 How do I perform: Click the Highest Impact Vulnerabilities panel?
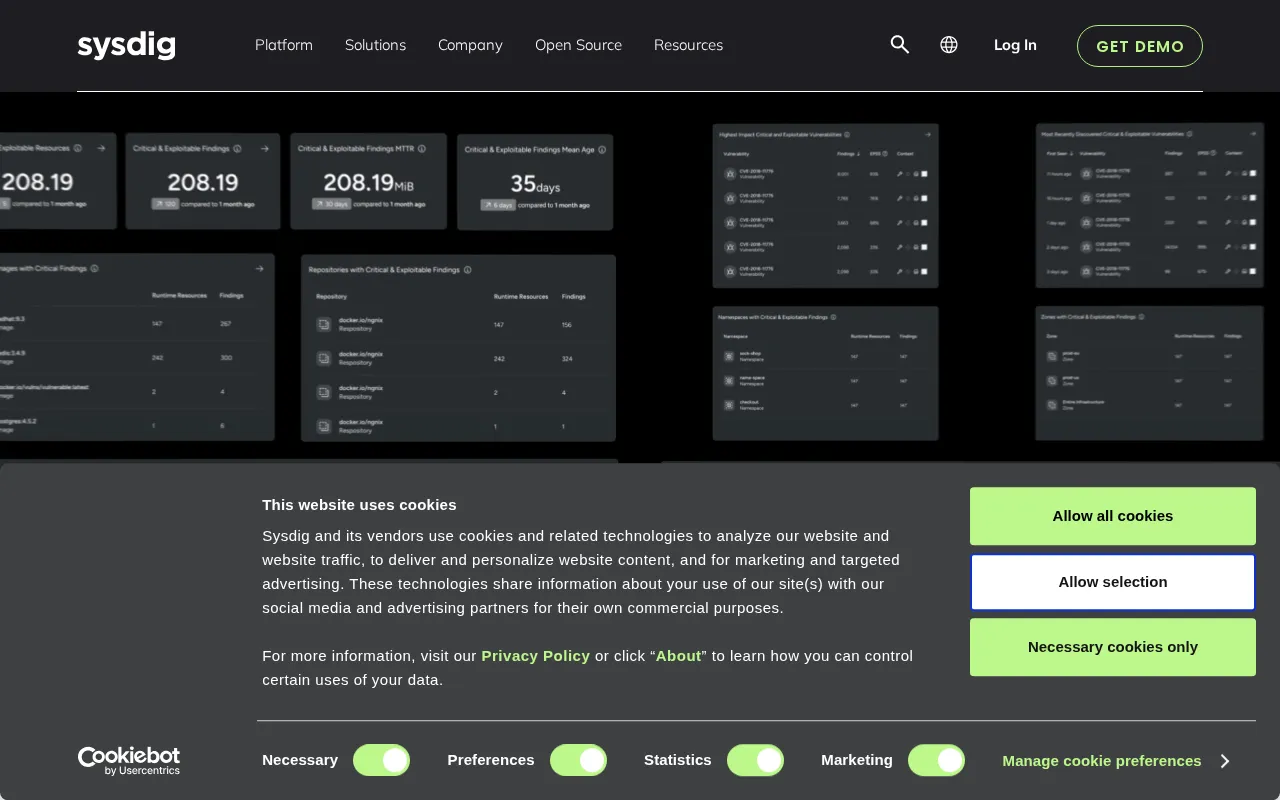click(825, 206)
